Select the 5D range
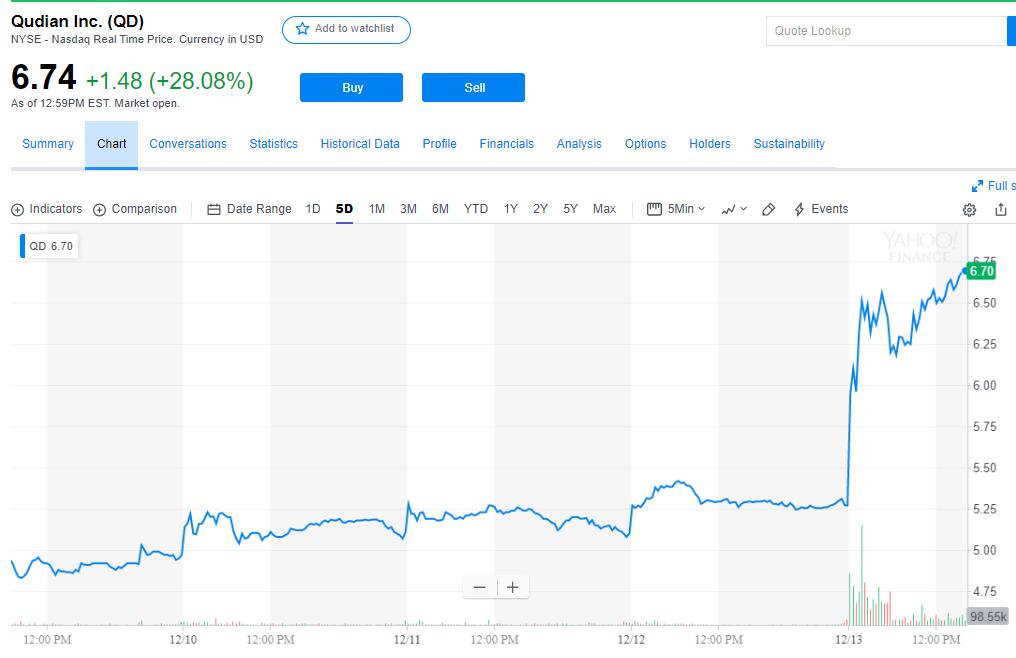Viewport: 1016px width, 658px height. pos(344,209)
